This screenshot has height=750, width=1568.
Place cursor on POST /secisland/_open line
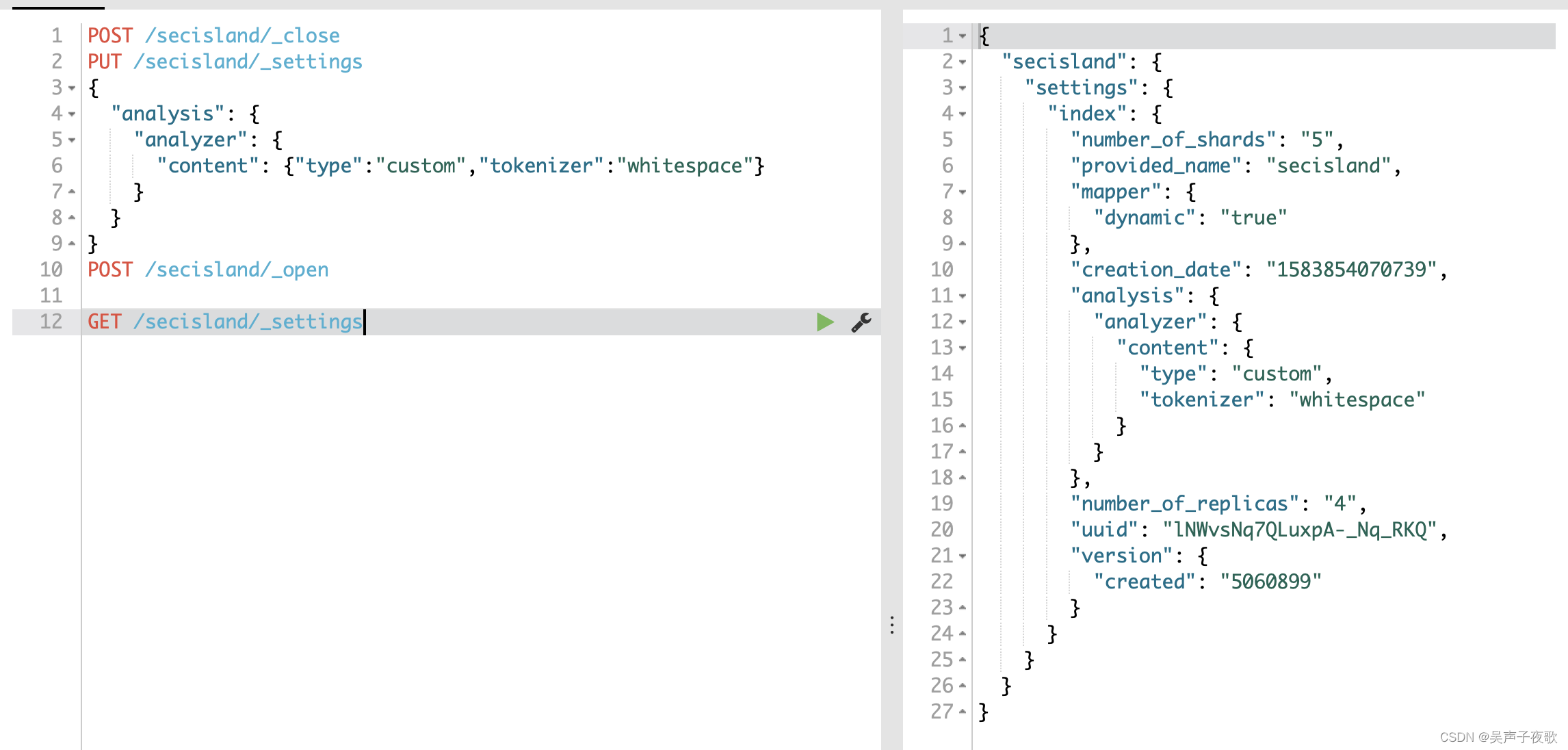208,270
